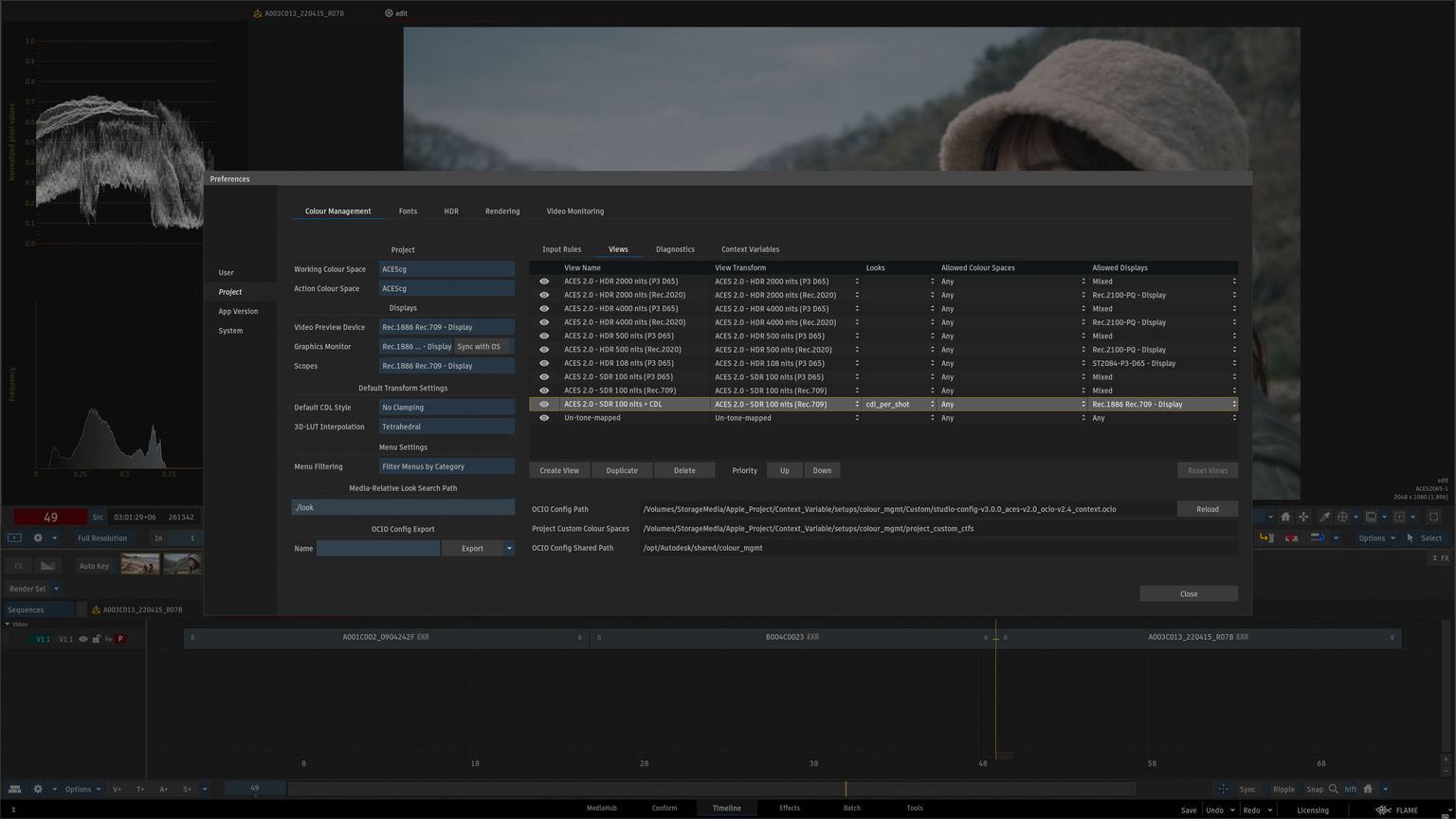Screen dimensions: 1456x819
Task: Expand the Export button dropdown arrow
Action: 509,548
